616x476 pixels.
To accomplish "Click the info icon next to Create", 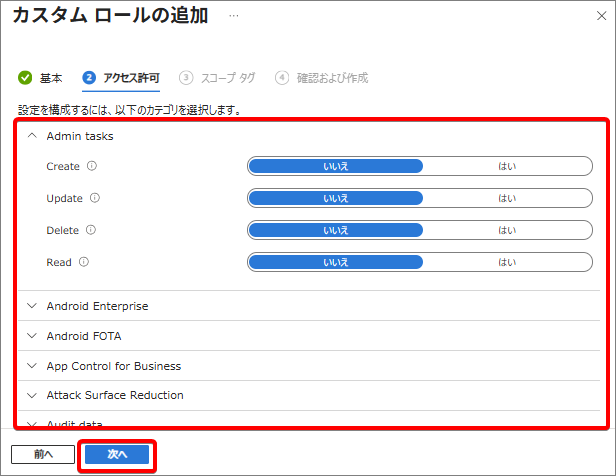I will (x=92, y=166).
